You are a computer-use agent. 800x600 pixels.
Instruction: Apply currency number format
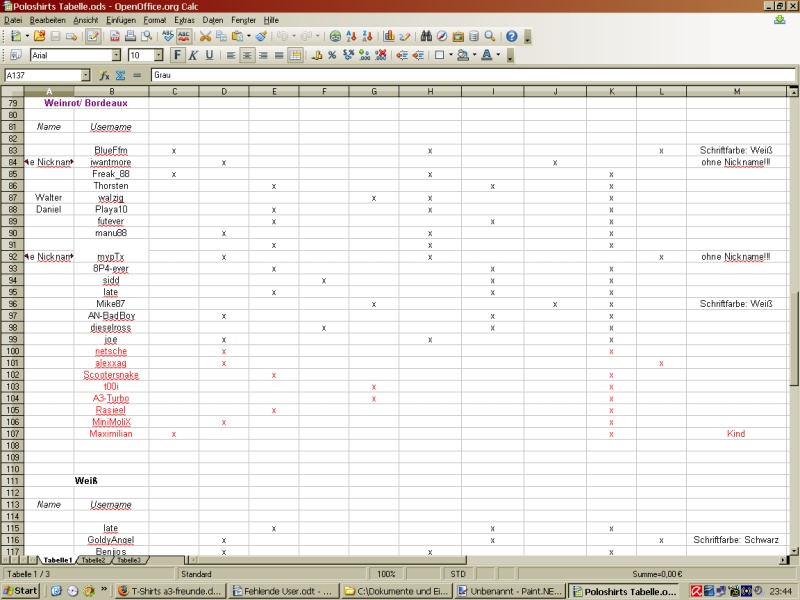[316, 55]
